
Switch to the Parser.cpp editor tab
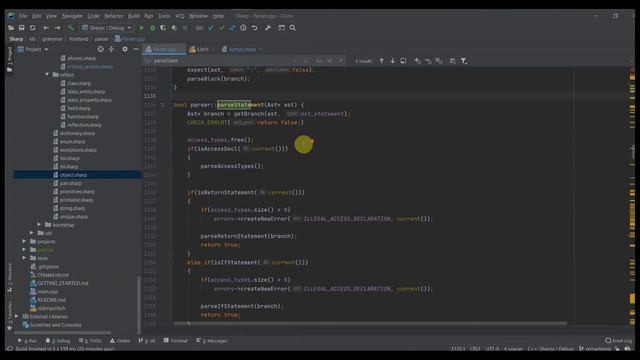pyautogui.click(x=164, y=49)
